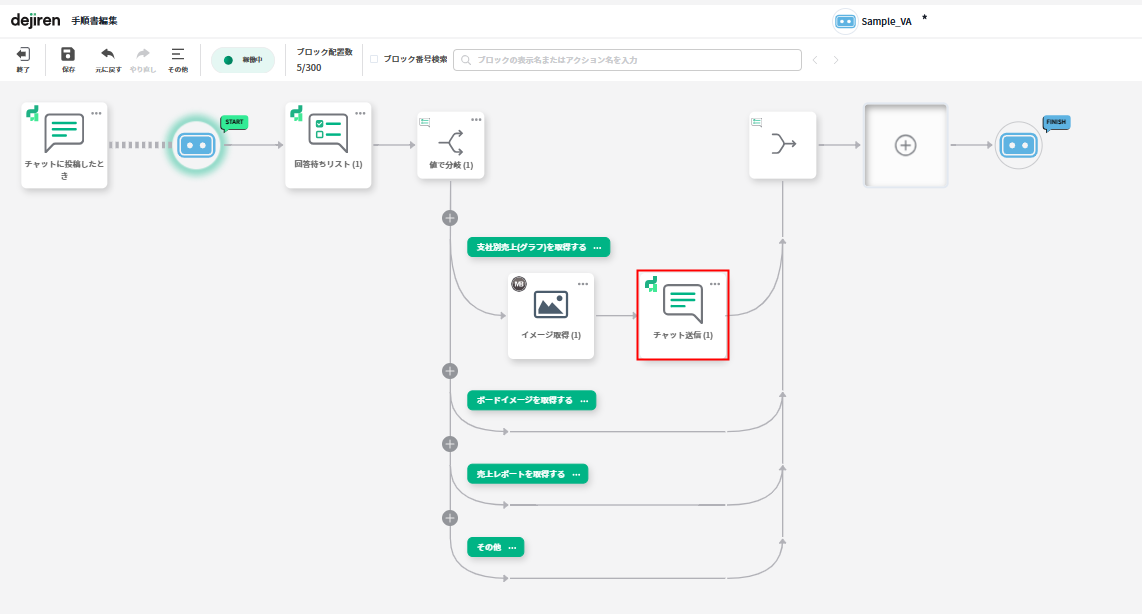Click the ボードイメージを取得する branch label
Viewport: 1142px width, 614px height.
tap(524, 400)
